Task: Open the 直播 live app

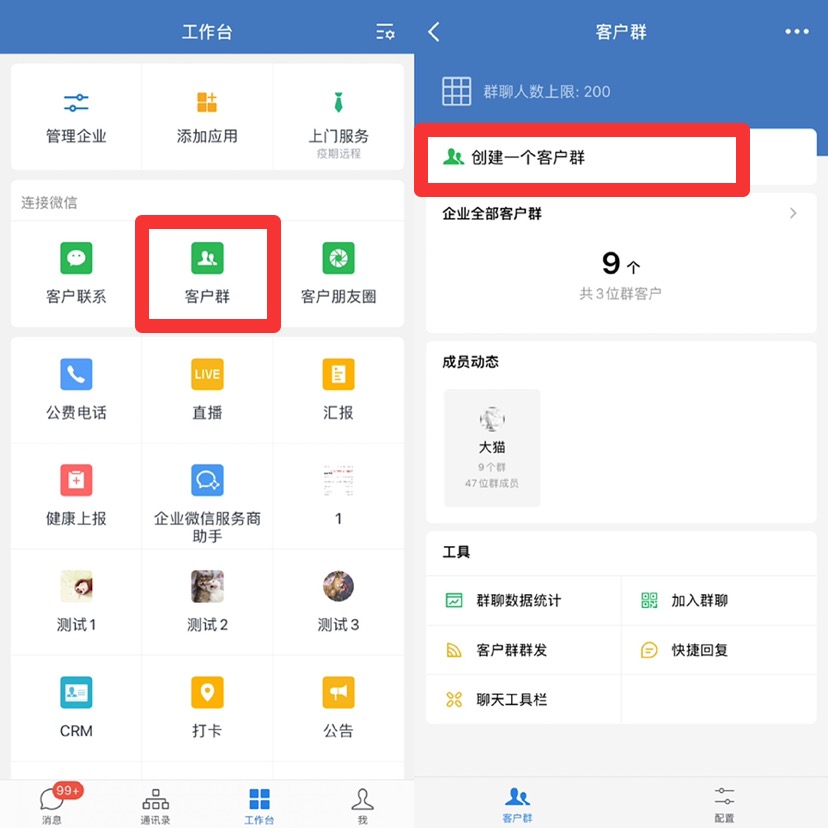Action: [207, 375]
